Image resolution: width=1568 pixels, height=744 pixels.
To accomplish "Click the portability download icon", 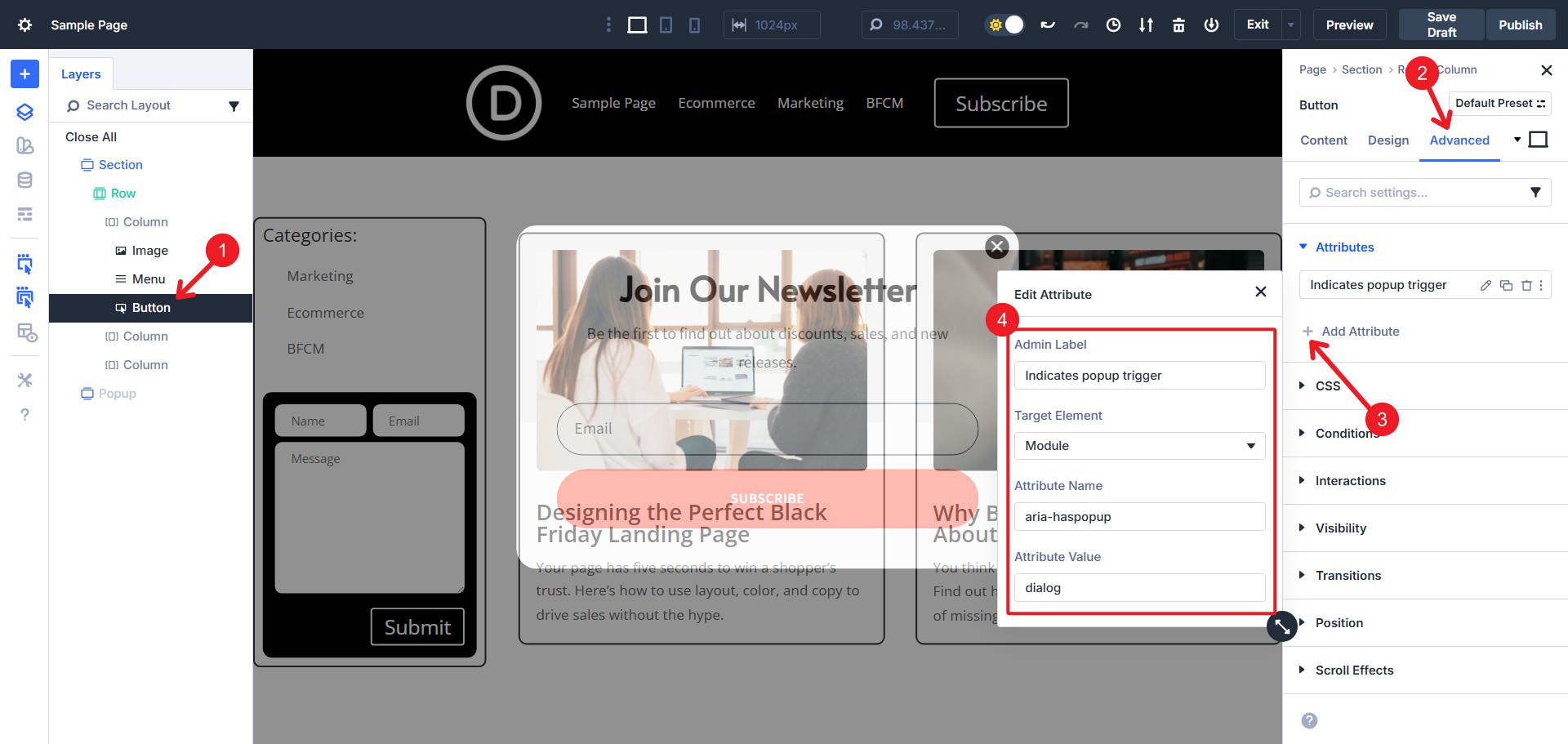I will 1146,25.
